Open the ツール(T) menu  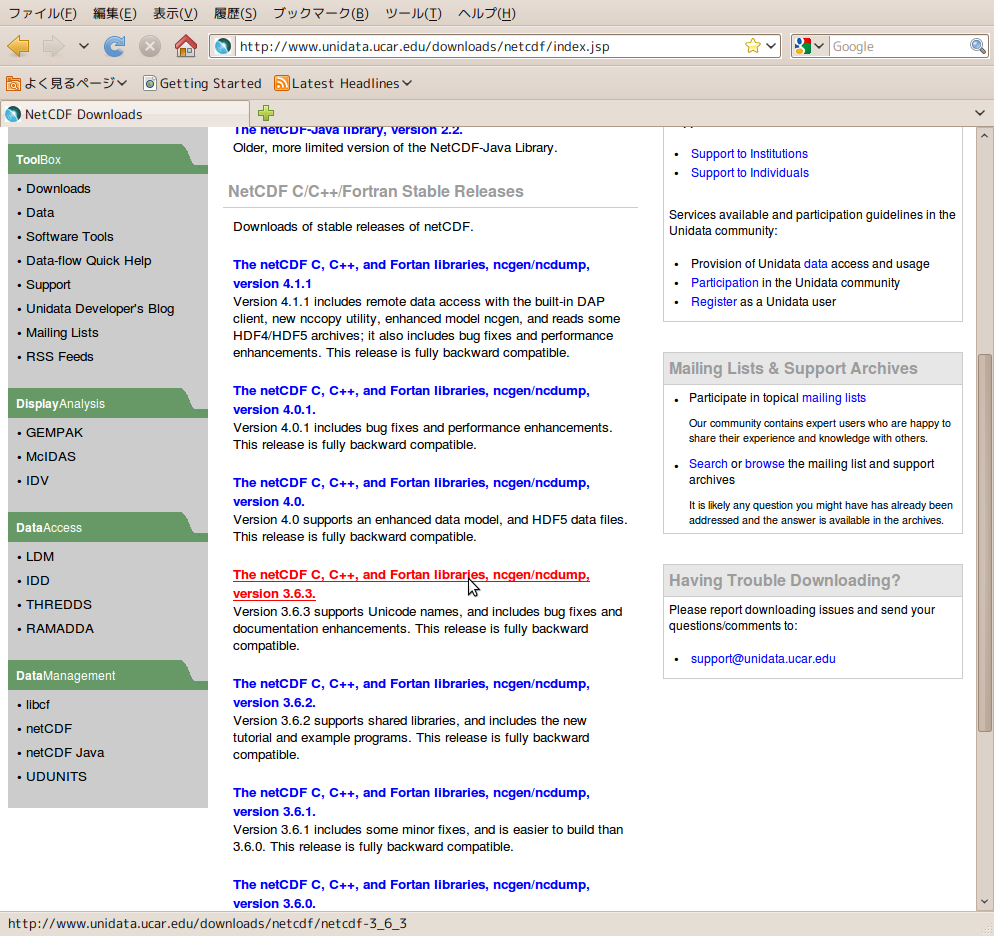pyautogui.click(x=413, y=13)
